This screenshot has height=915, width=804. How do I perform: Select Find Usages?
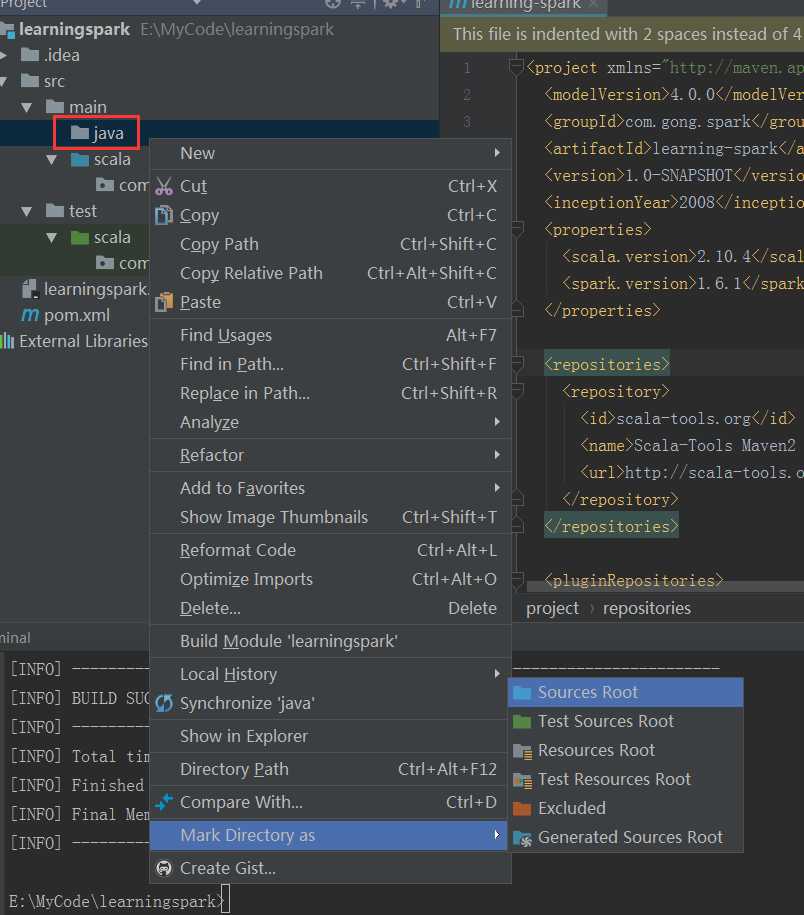[x=331, y=336]
